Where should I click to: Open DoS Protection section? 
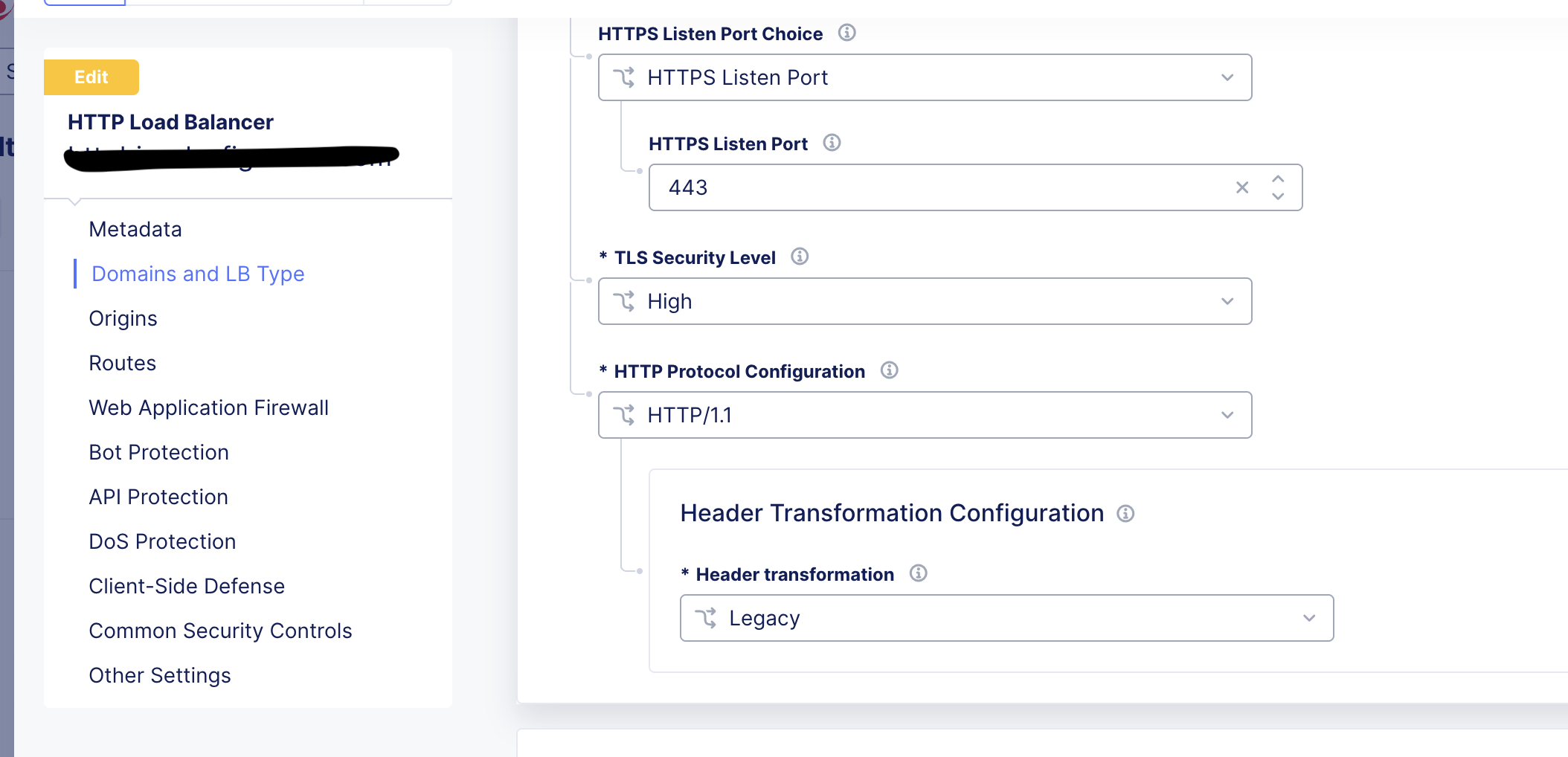click(x=162, y=541)
